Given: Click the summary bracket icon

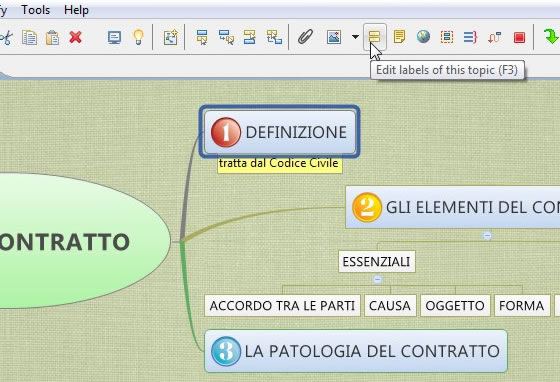Looking at the screenshot, I should coord(470,37).
